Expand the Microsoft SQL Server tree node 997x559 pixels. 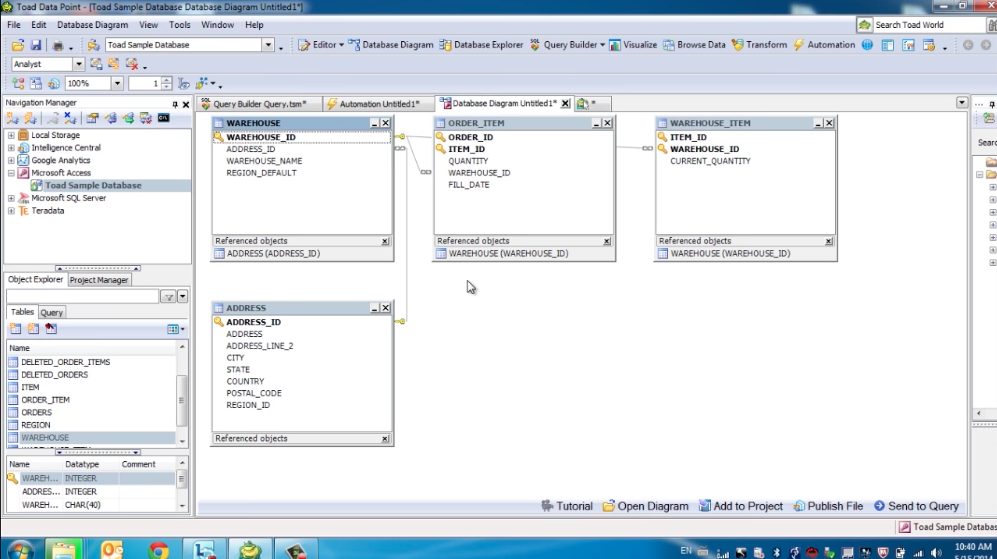tap(11, 198)
